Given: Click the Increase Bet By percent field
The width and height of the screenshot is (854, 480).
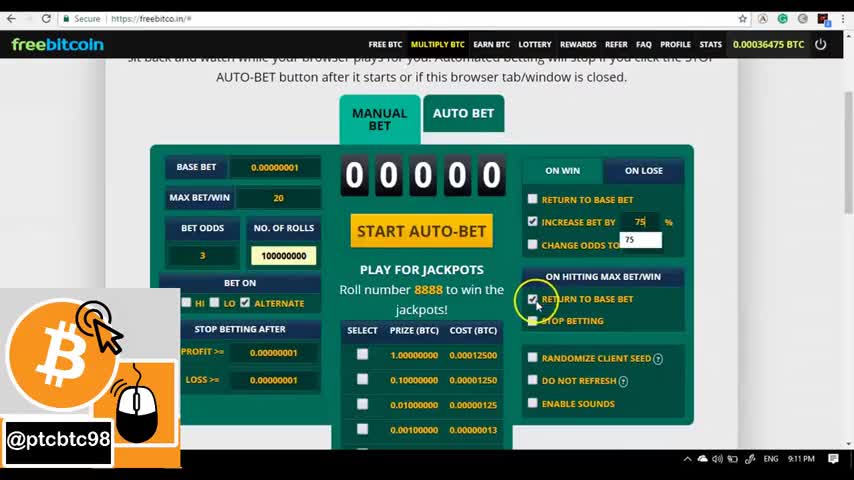Looking at the screenshot, I should point(640,222).
